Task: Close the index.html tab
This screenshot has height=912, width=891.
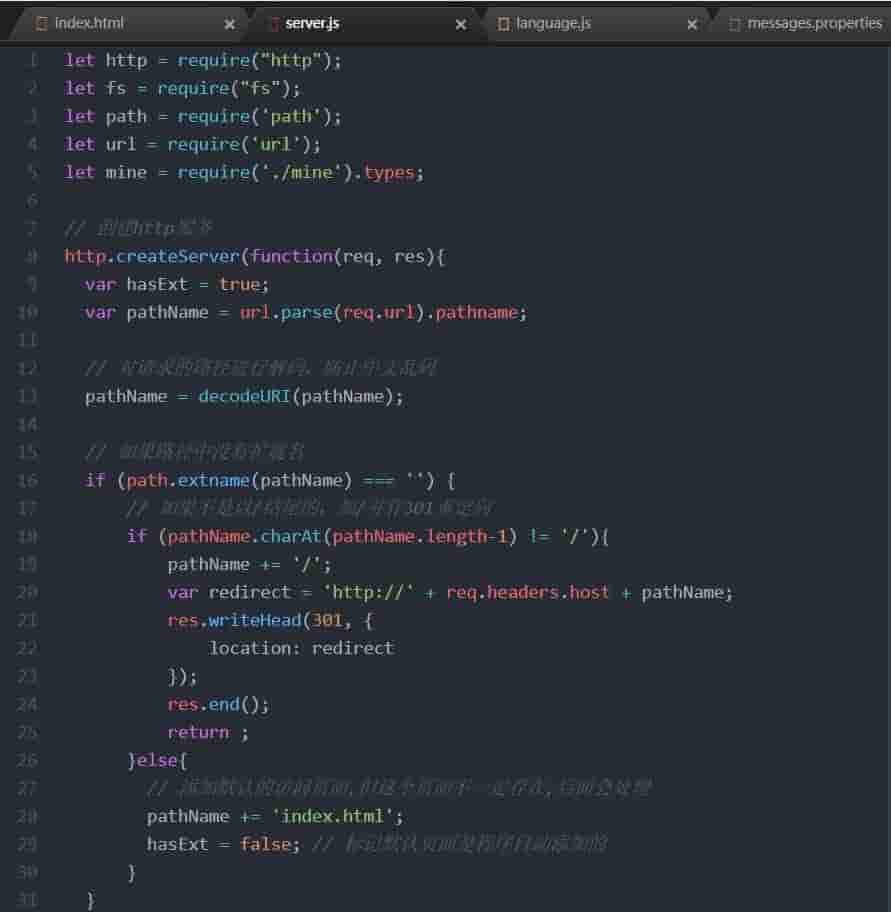Action: (x=230, y=24)
